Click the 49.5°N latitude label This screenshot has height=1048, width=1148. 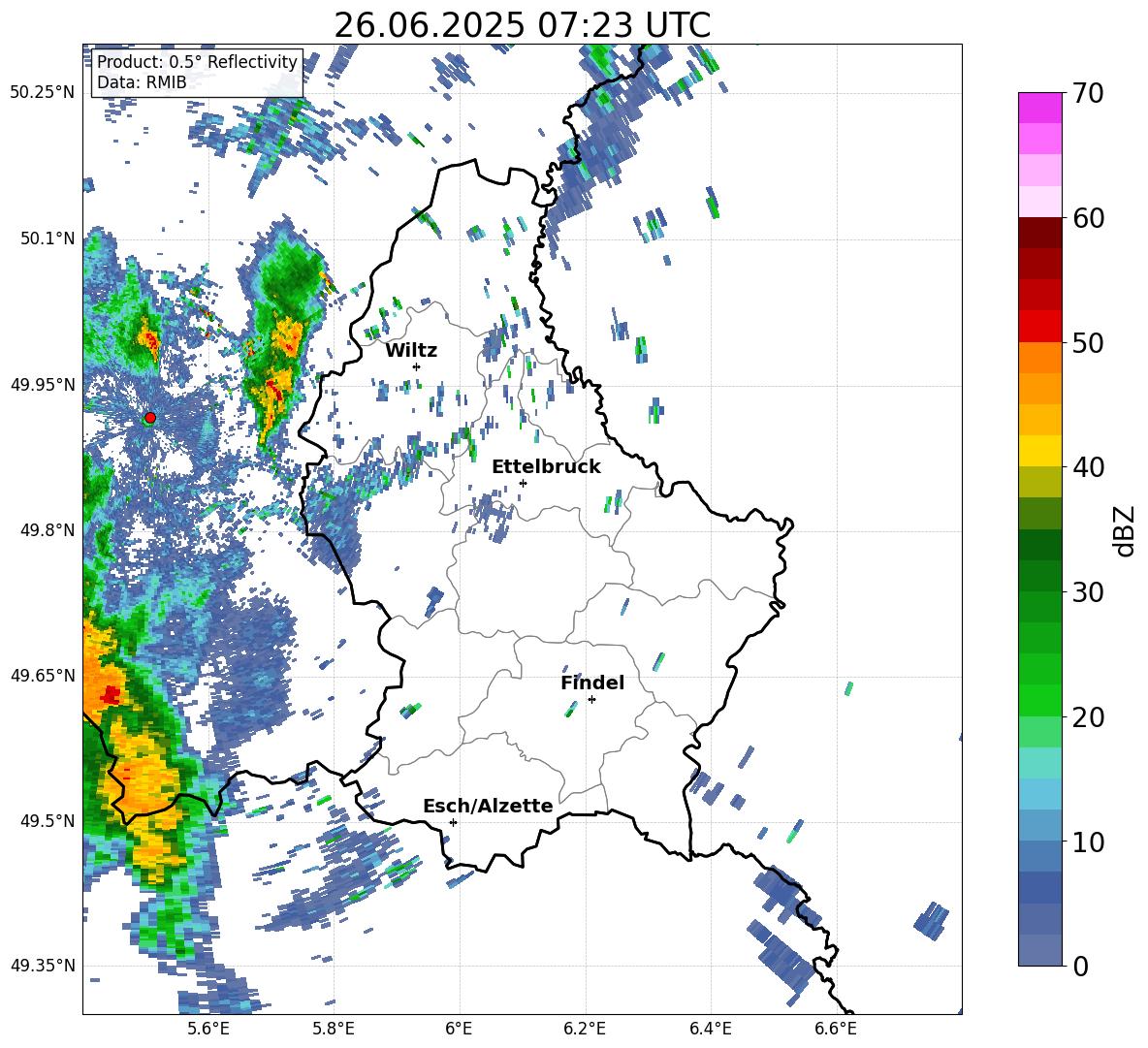[48, 821]
